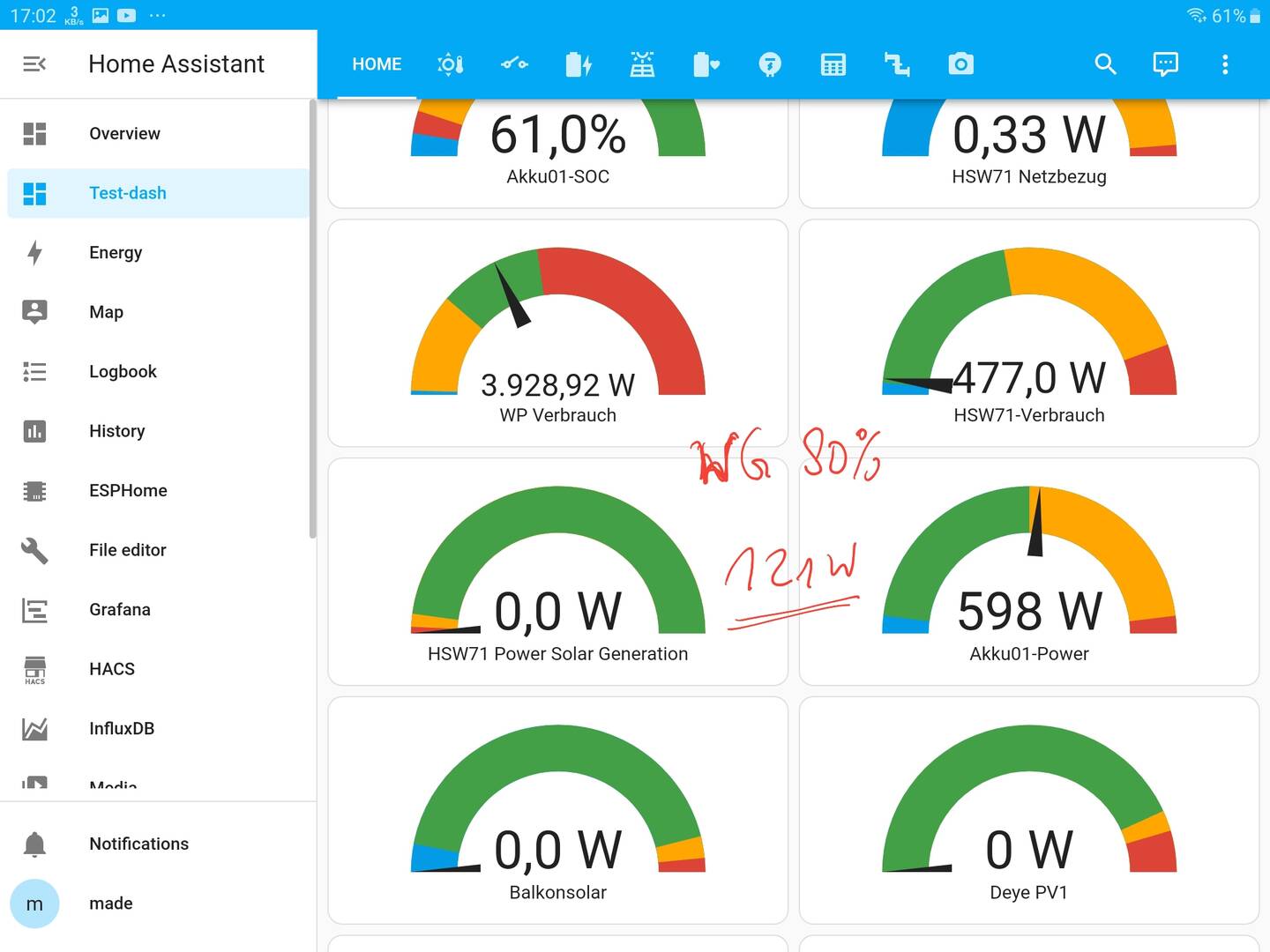Click the search magnifier icon
This screenshot has width=1270, height=952.
click(x=1106, y=63)
